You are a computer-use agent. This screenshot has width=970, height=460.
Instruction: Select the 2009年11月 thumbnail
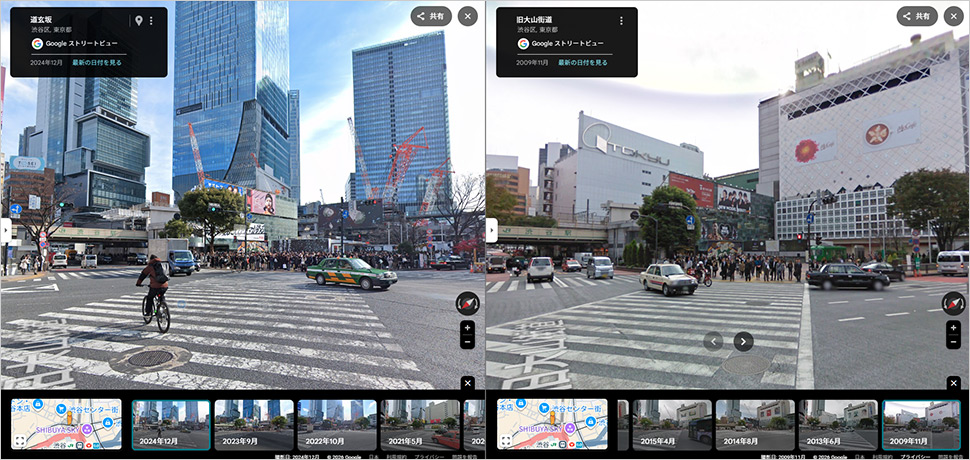(x=921, y=424)
